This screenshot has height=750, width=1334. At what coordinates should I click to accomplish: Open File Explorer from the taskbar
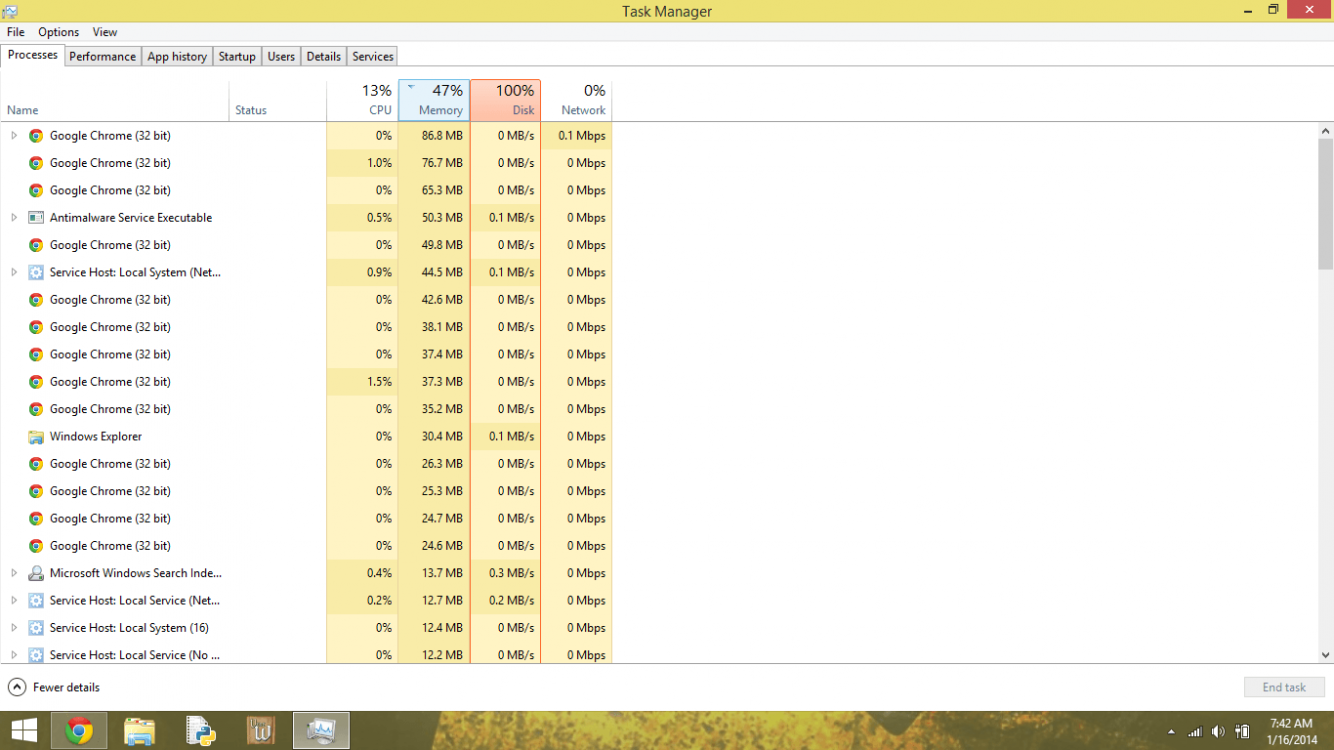[x=140, y=731]
